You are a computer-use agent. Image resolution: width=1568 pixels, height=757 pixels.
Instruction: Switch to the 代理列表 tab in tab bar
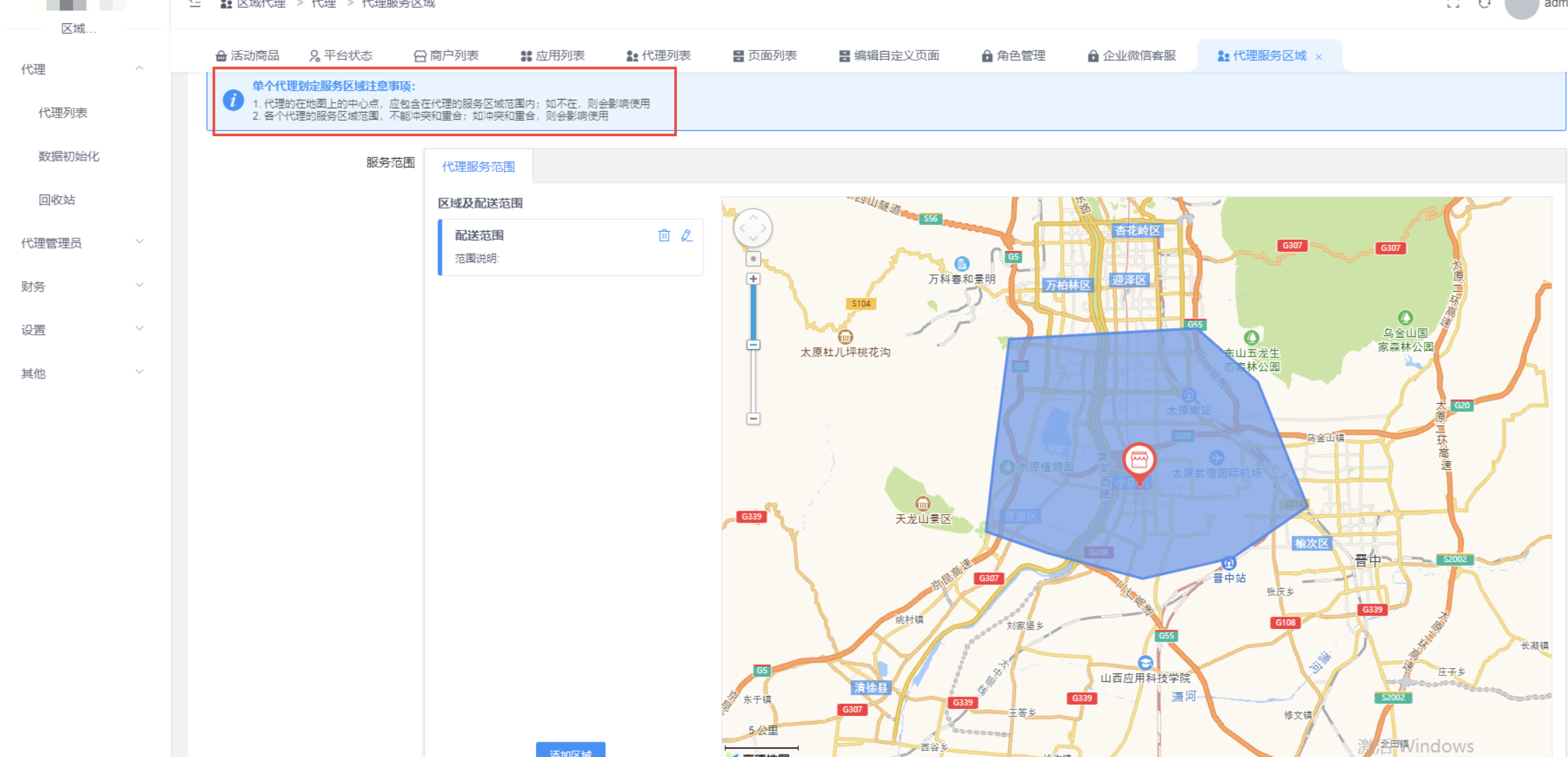point(658,56)
